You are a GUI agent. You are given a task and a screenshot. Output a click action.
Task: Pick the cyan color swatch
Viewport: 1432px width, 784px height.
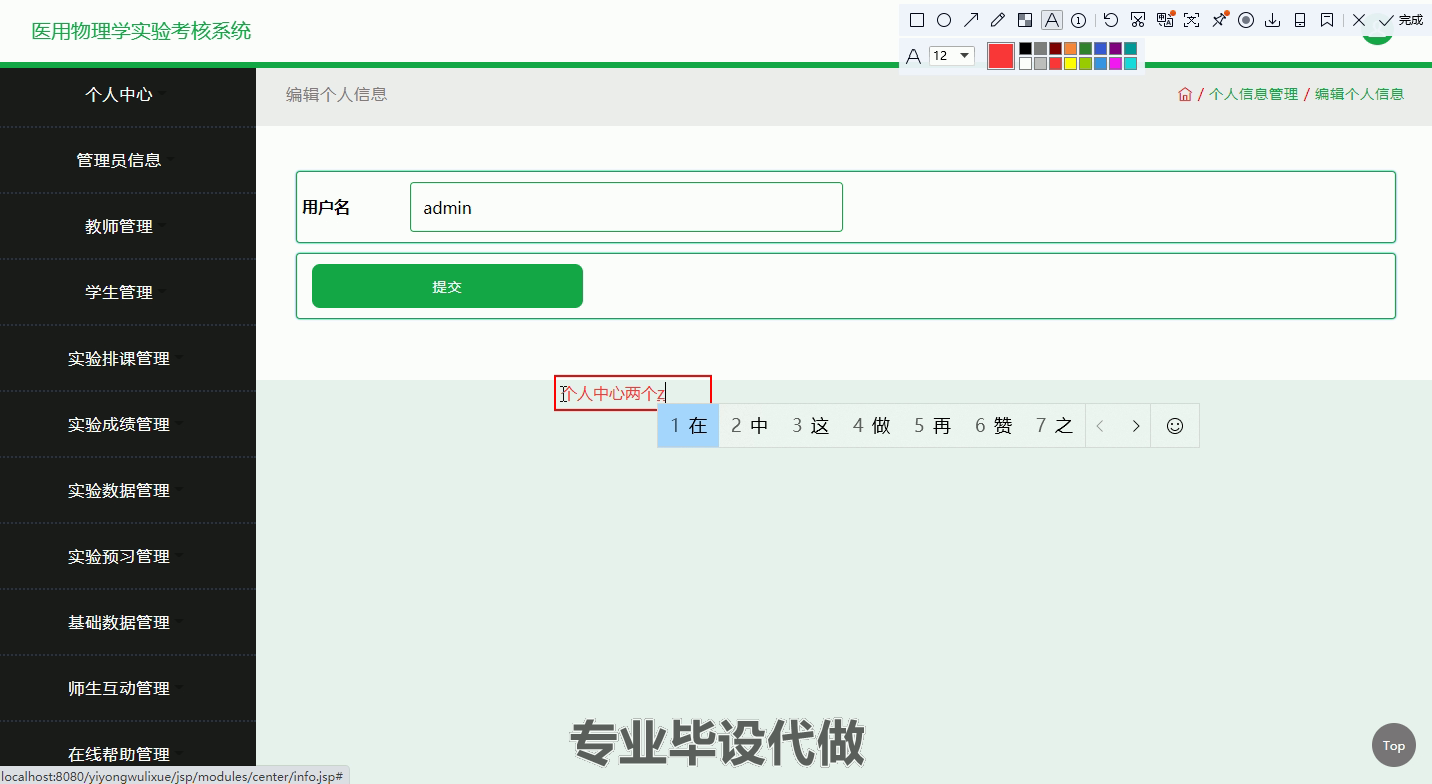(1130, 64)
